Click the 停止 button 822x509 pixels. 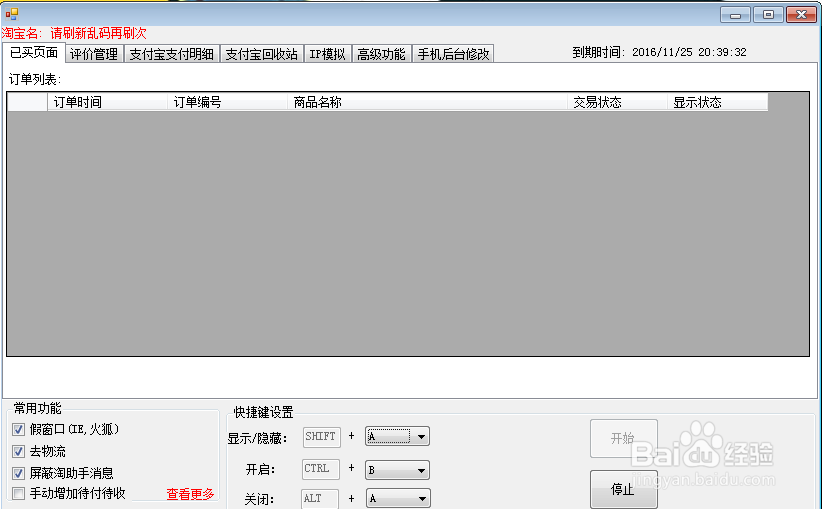(x=623, y=490)
